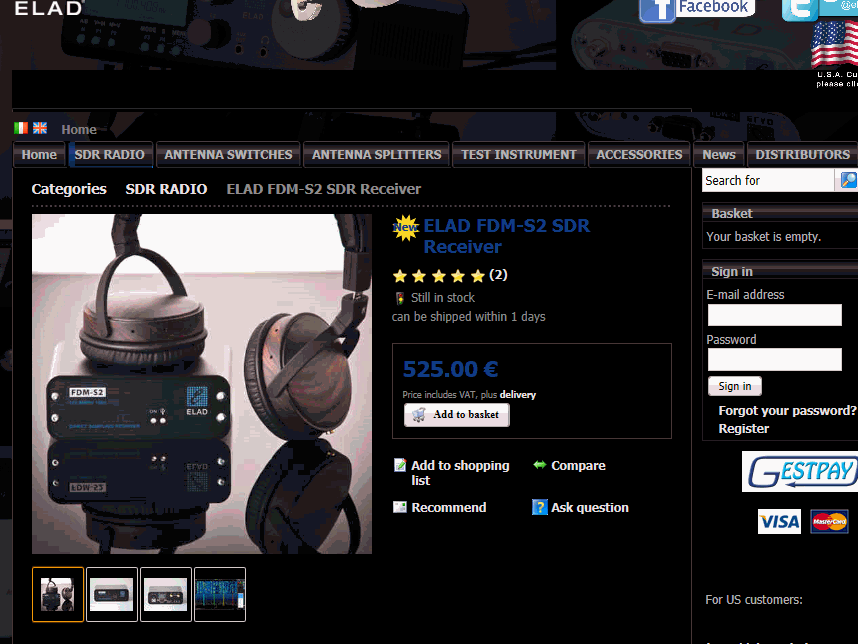Click the 525.00 € price text
The height and width of the screenshot is (644, 858).
pyautogui.click(x=450, y=369)
